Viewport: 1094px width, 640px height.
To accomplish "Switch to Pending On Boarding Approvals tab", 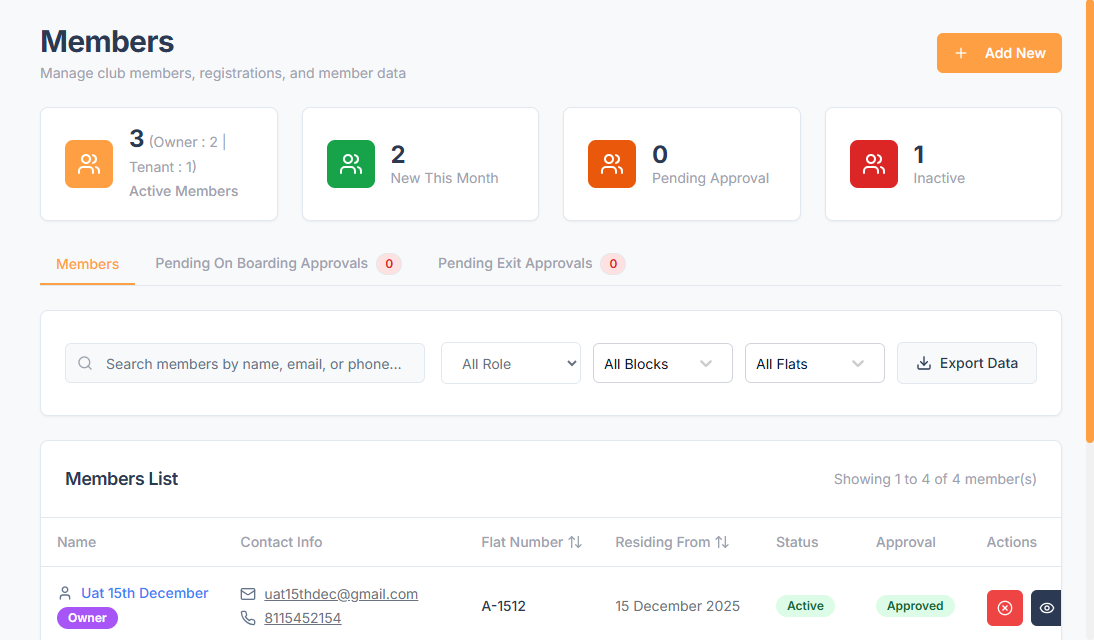I will pyautogui.click(x=262, y=264).
